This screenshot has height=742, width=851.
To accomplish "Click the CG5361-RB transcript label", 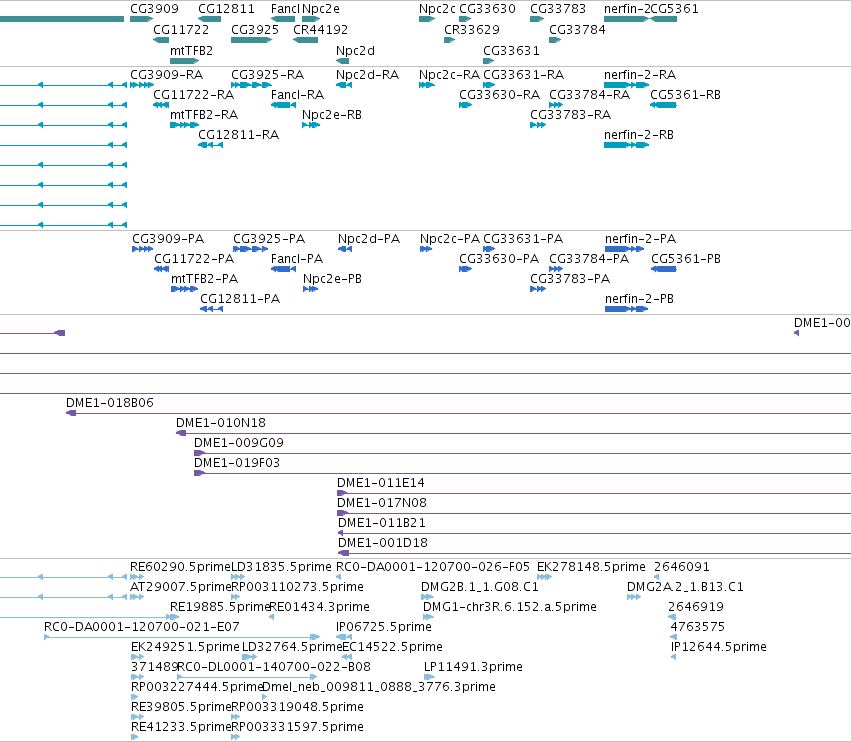I will coord(685,94).
